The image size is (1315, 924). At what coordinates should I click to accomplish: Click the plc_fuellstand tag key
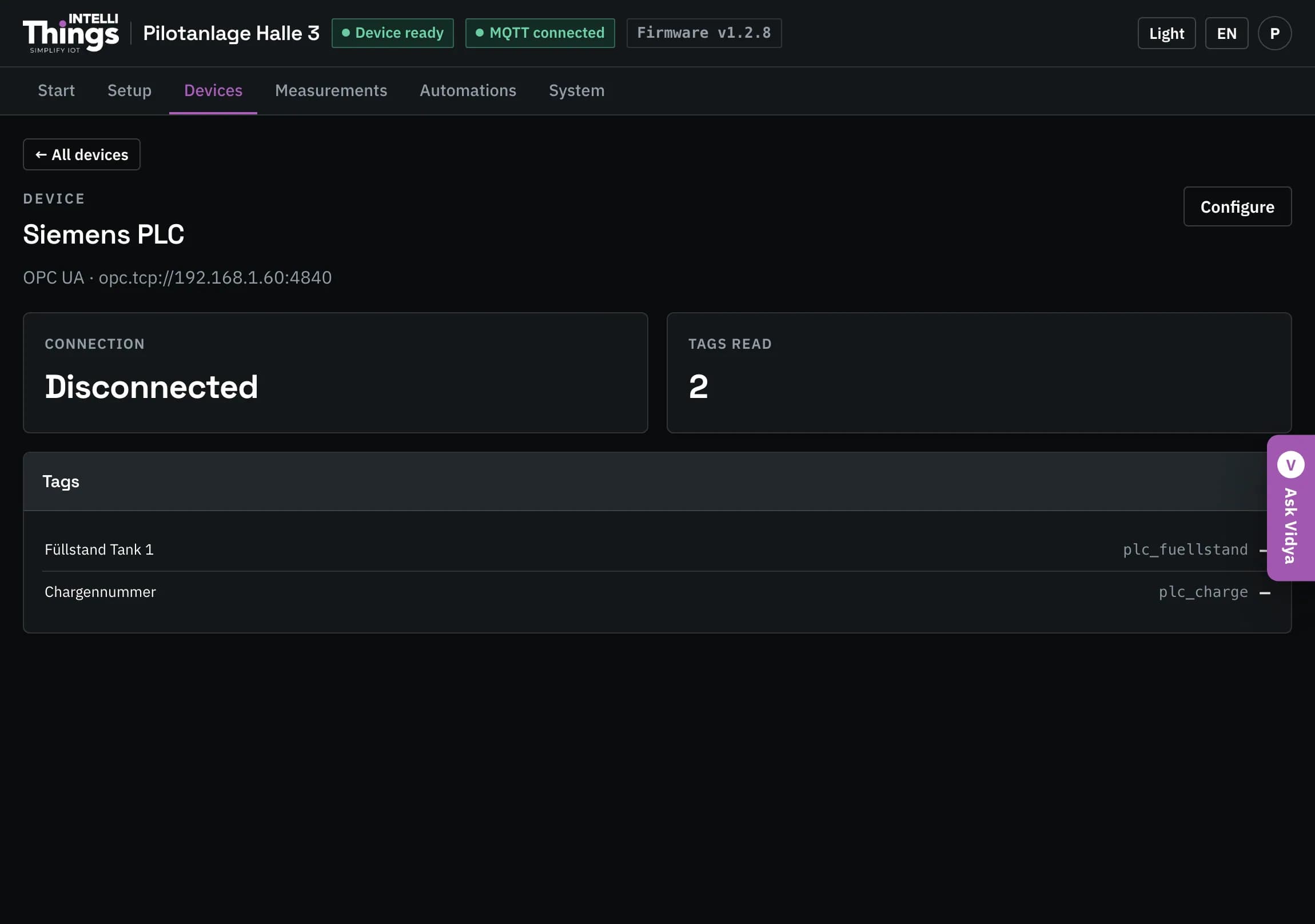tap(1185, 549)
